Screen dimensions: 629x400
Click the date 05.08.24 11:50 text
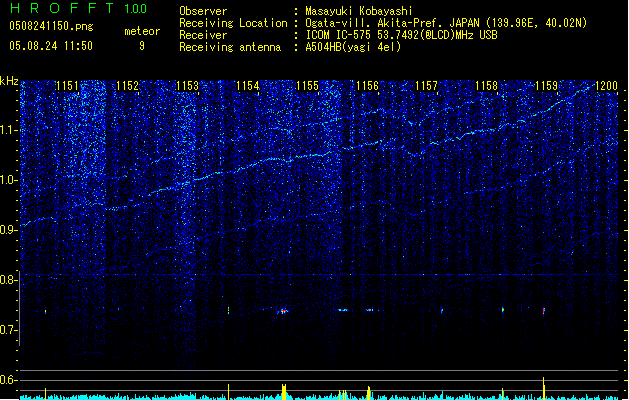[x=50, y=45]
